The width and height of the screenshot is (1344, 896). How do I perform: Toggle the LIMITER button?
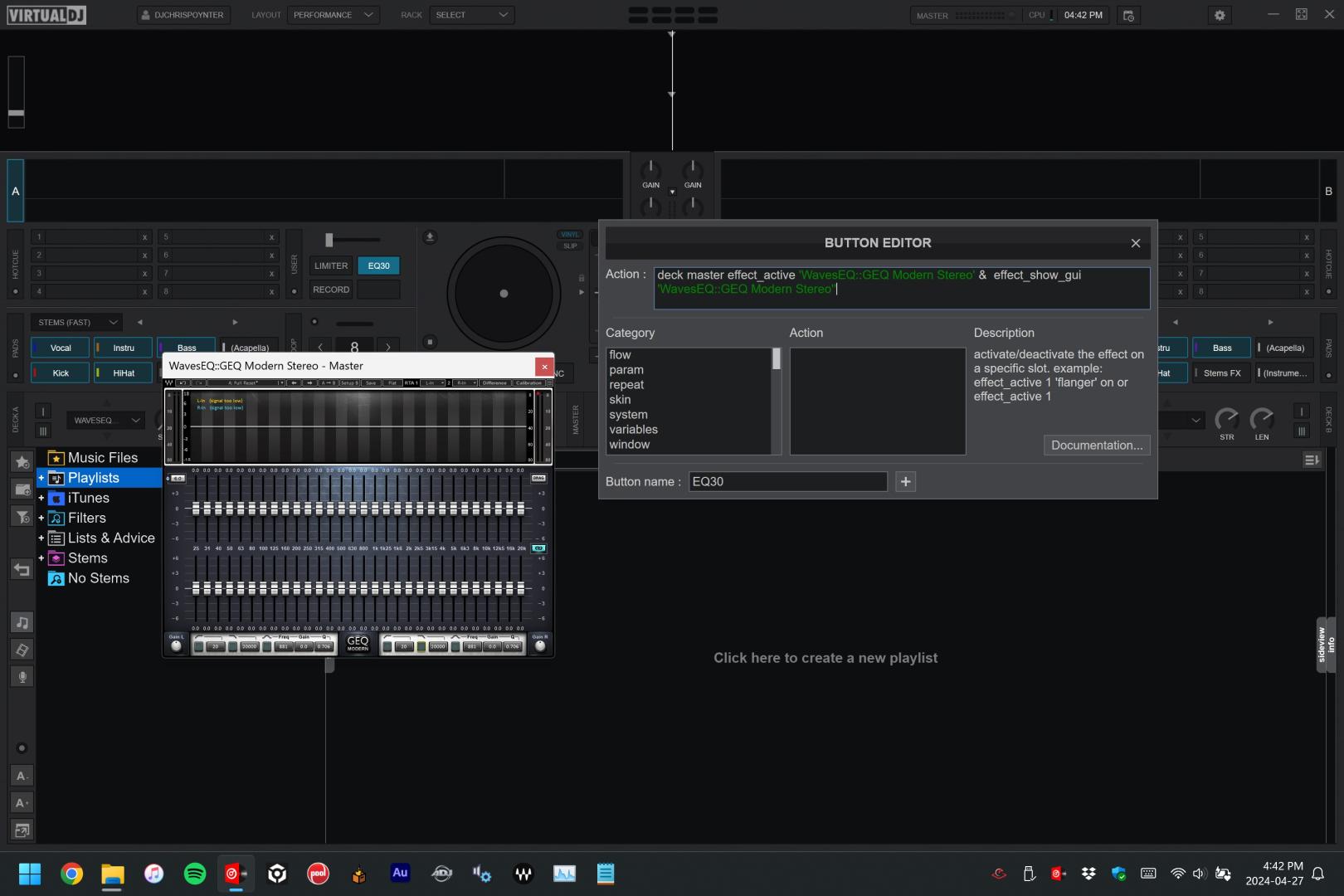(x=331, y=265)
